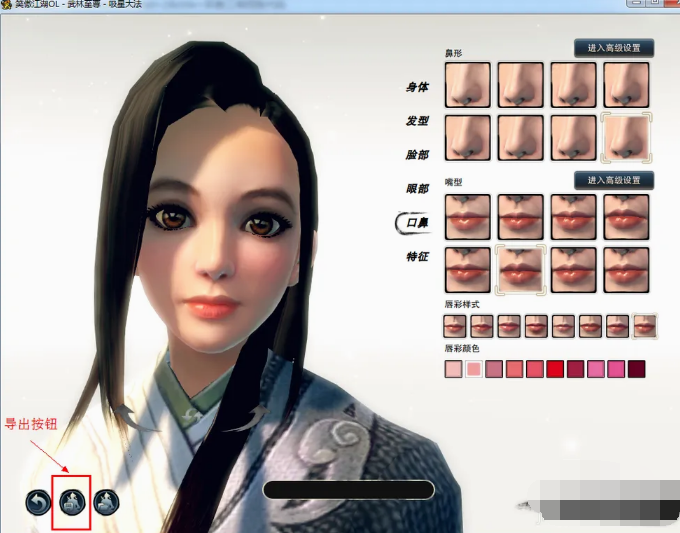
Task: Select the dusty rose lip color swatch
Action: click(x=494, y=369)
